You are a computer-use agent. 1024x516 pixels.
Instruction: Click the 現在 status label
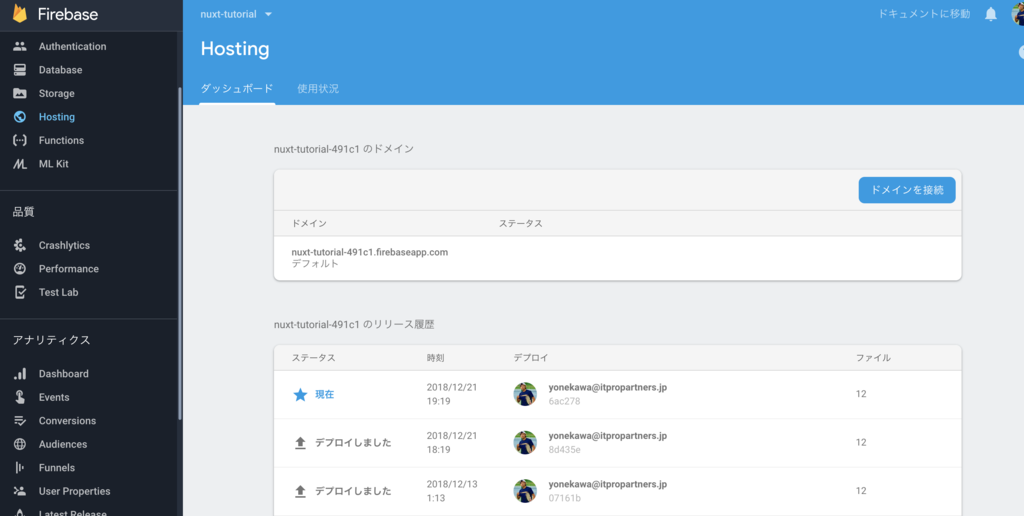(x=325, y=395)
